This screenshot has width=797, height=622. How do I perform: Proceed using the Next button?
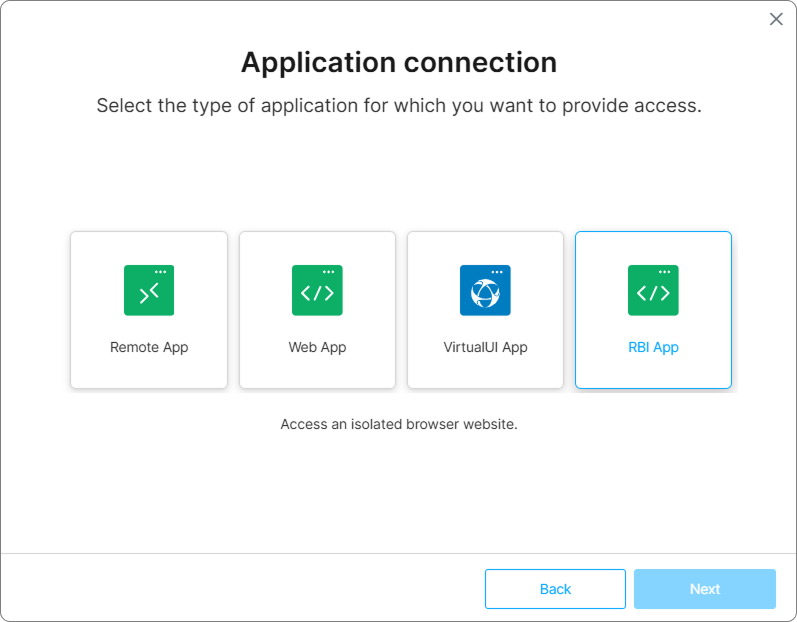704,589
